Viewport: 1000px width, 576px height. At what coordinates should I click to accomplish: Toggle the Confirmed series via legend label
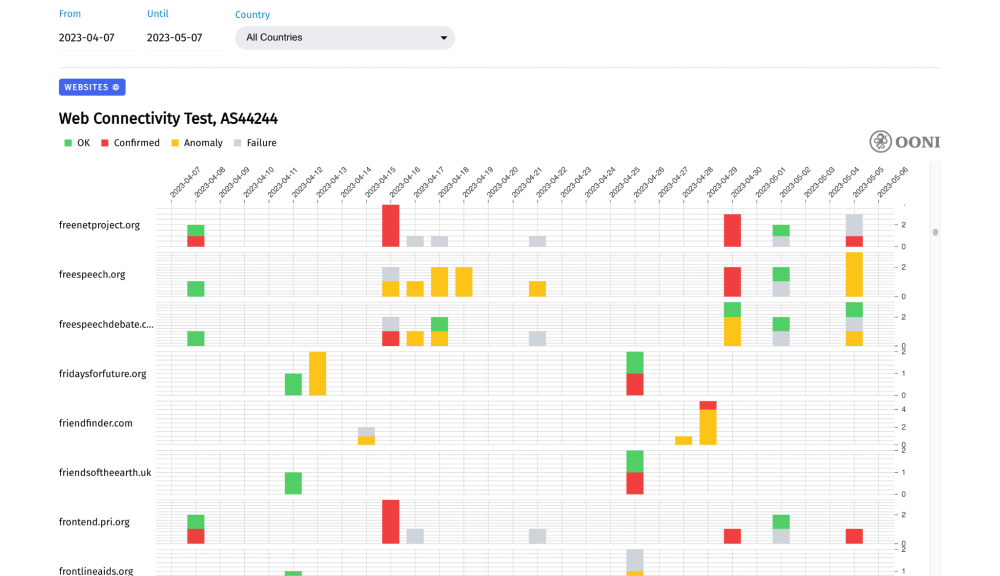(x=136, y=143)
